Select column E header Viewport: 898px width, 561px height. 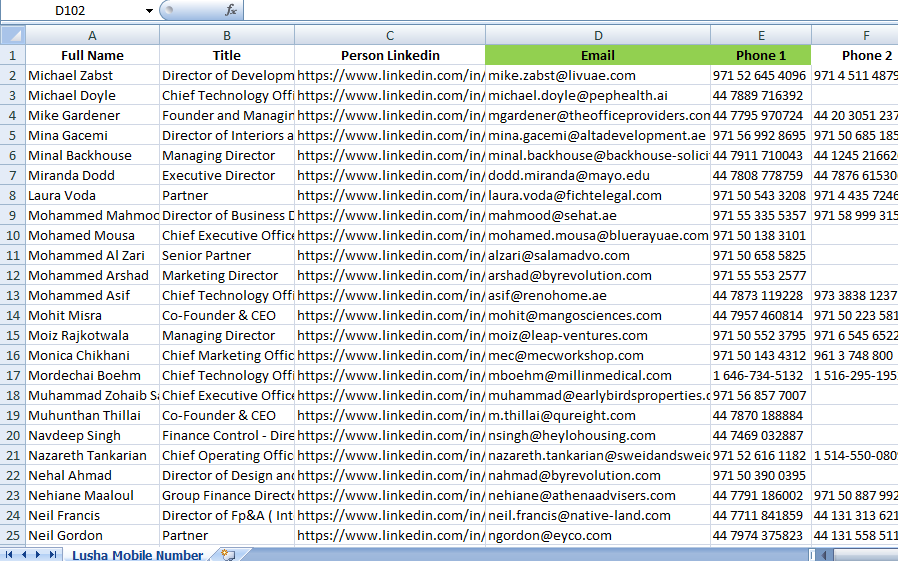[x=761, y=35]
